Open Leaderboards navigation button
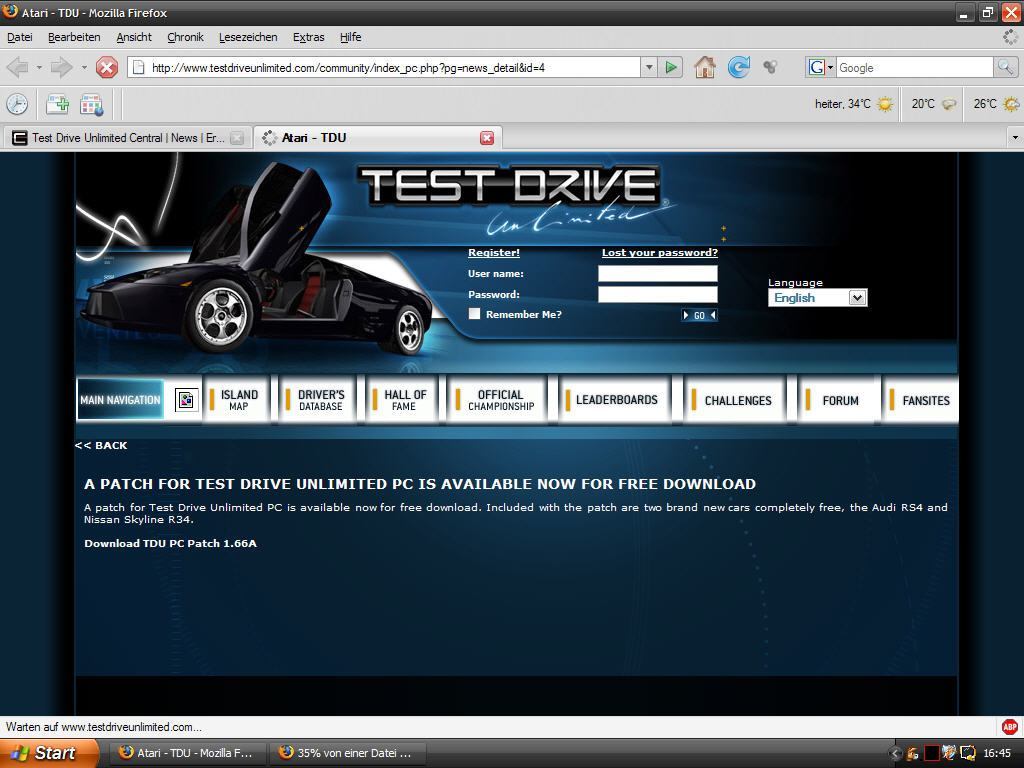1024x768 pixels. [x=615, y=400]
